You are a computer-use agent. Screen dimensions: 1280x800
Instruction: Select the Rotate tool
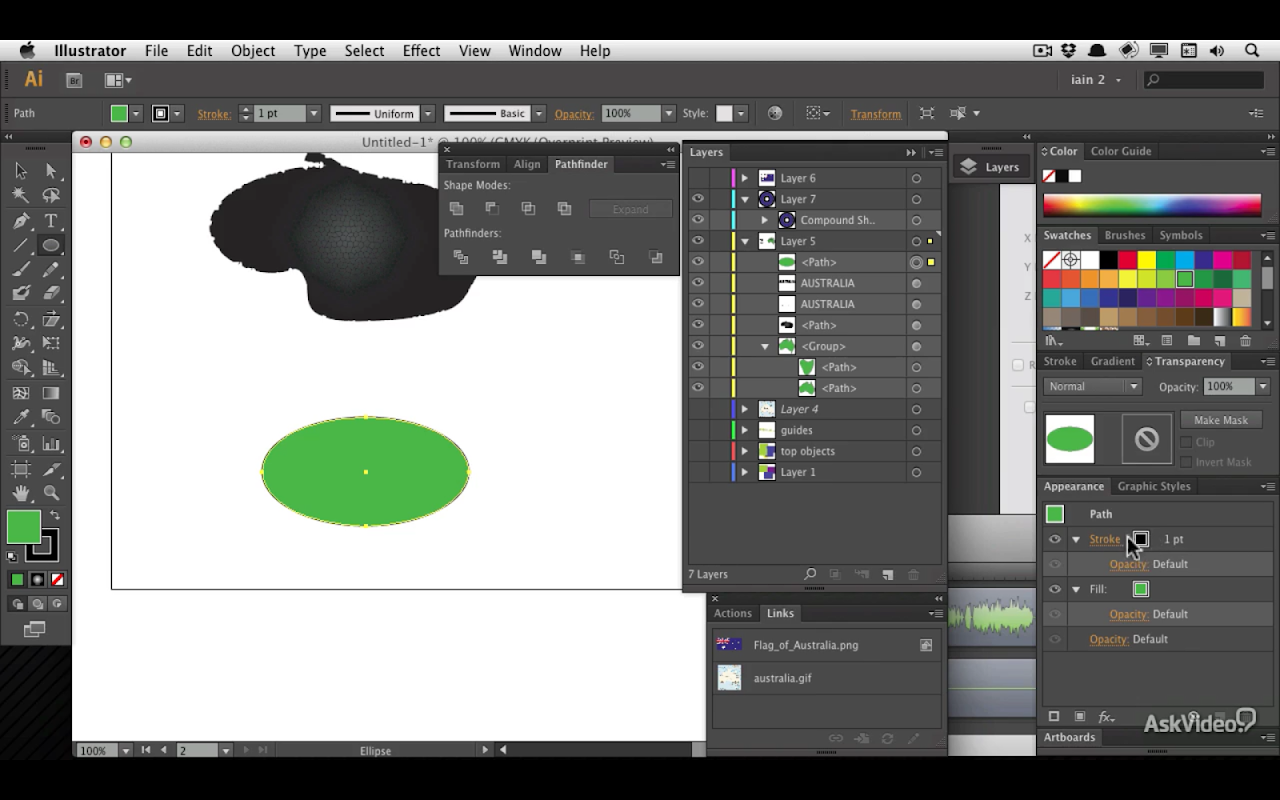pos(20,320)
